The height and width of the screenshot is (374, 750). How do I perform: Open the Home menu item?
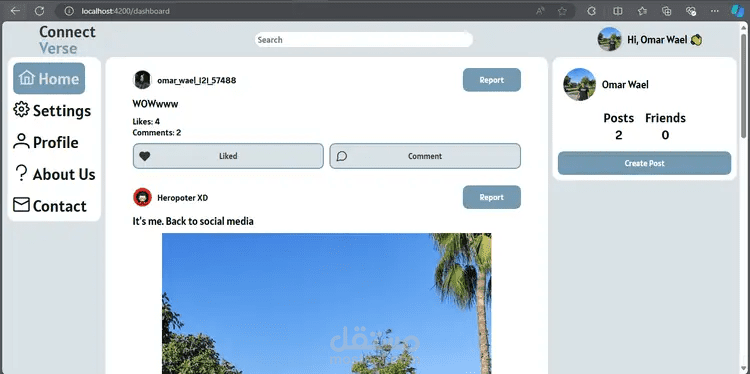click(x=49, y=78)
